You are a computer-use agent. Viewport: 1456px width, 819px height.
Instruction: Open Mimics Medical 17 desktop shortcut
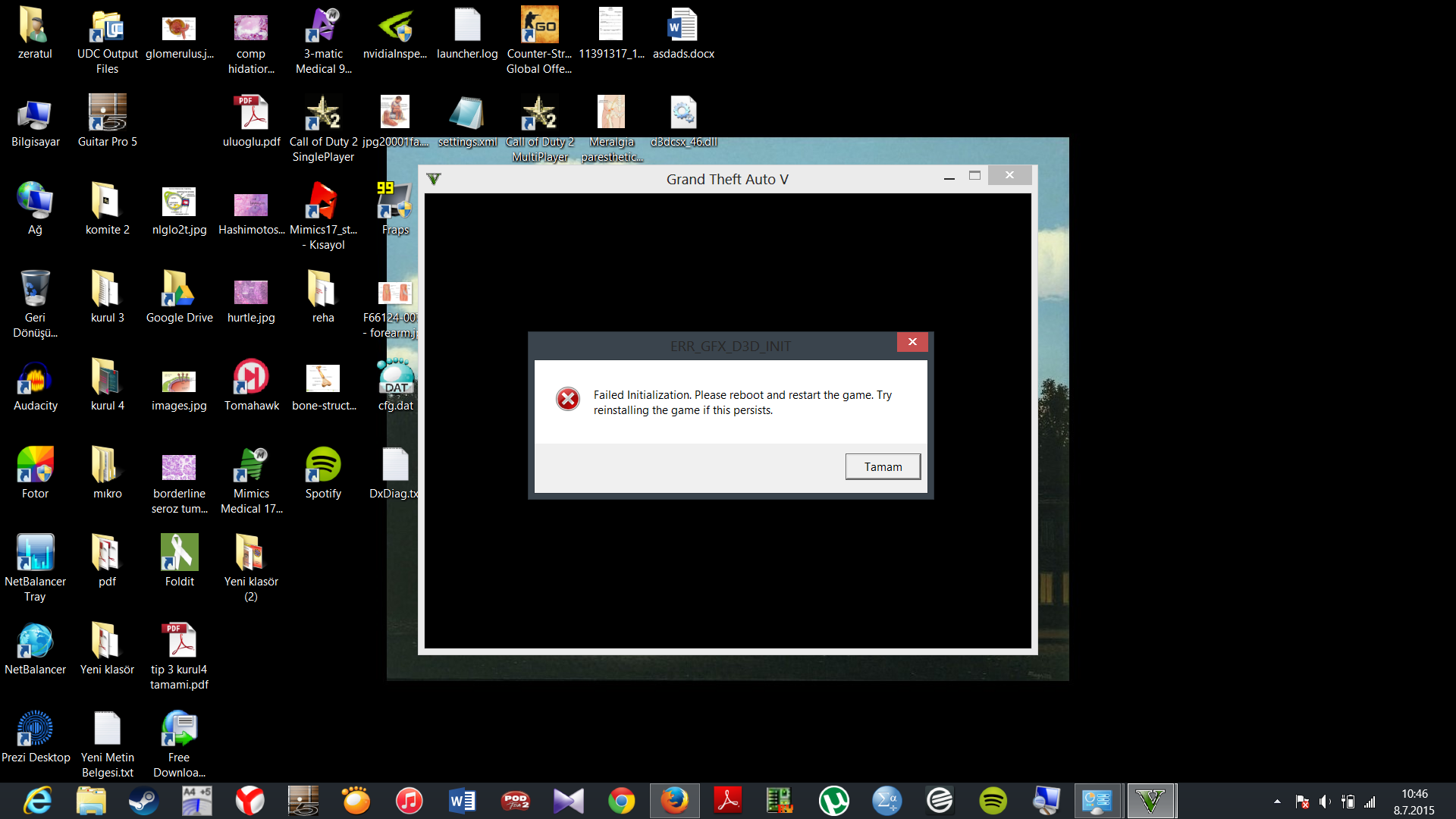[251, 481]
